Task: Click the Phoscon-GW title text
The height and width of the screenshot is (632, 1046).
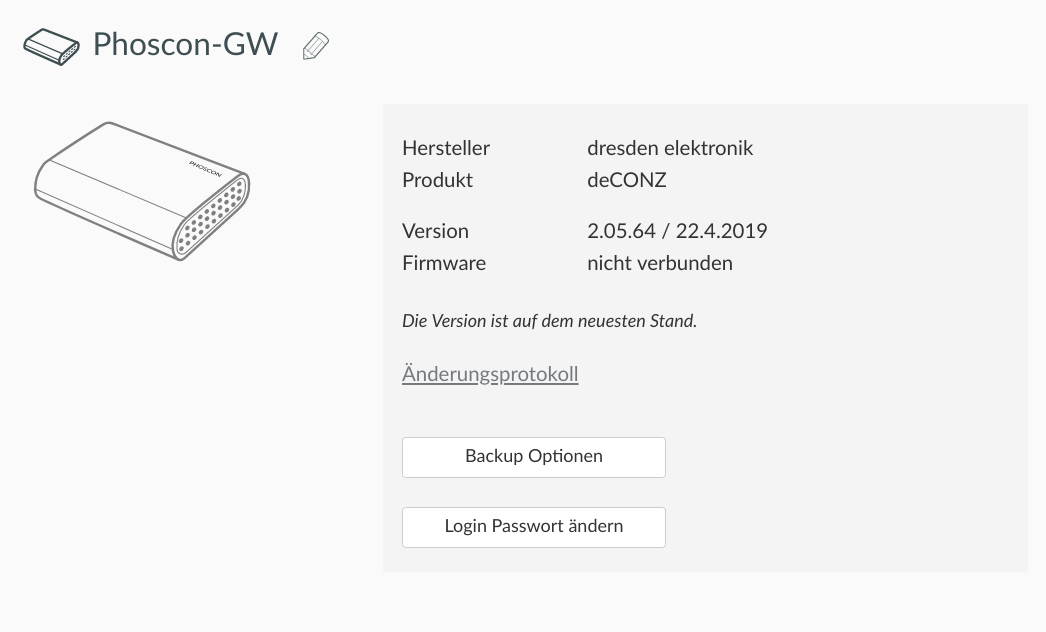Action: (185, 45)
